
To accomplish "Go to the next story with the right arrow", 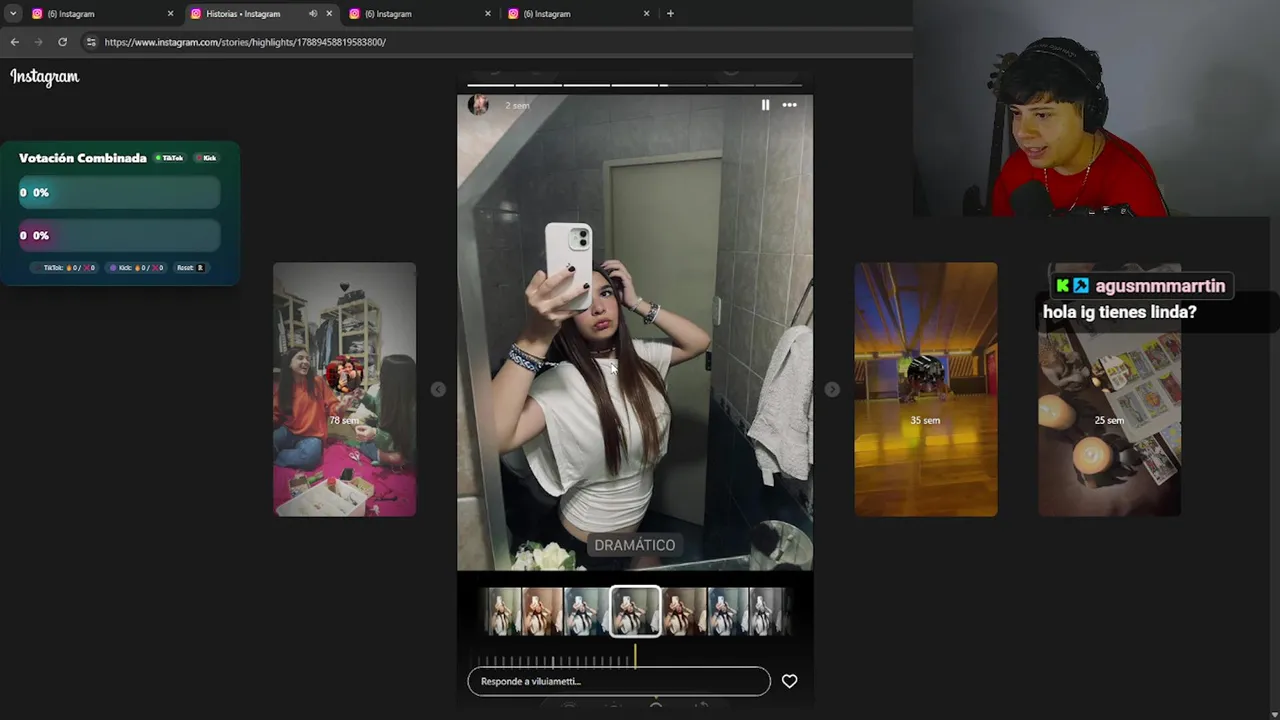I will click(x=832, y=389).
